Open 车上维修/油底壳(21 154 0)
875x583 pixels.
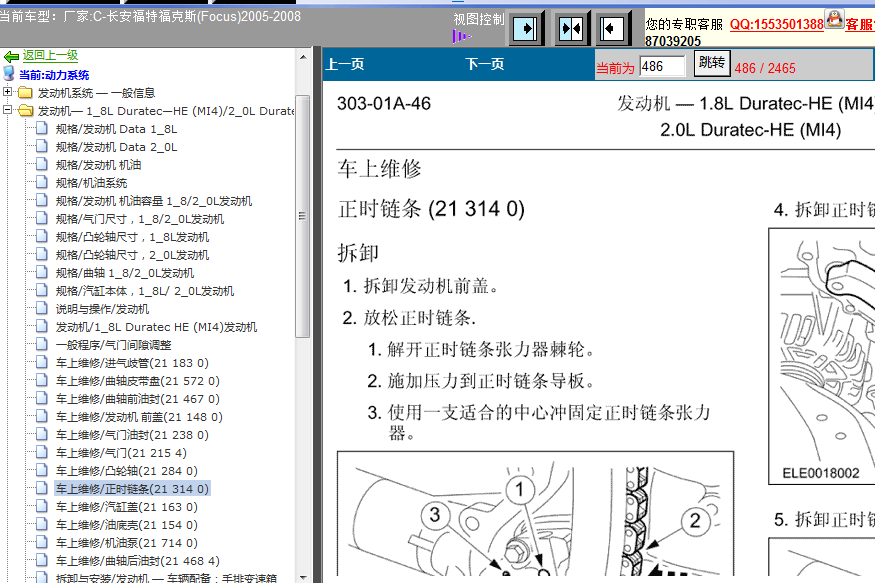126,525
